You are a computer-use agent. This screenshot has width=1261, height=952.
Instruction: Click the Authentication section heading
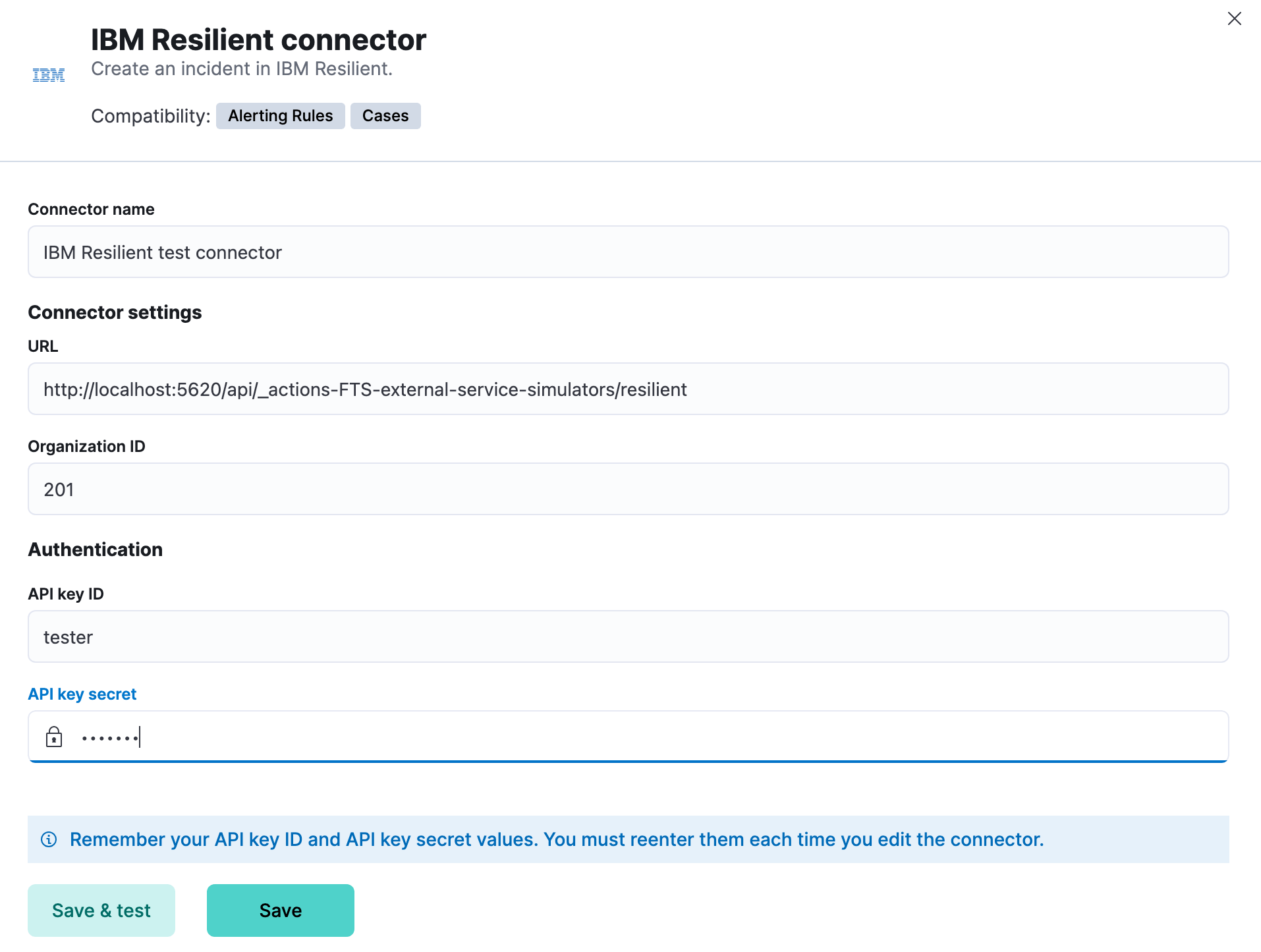[95, 549]
